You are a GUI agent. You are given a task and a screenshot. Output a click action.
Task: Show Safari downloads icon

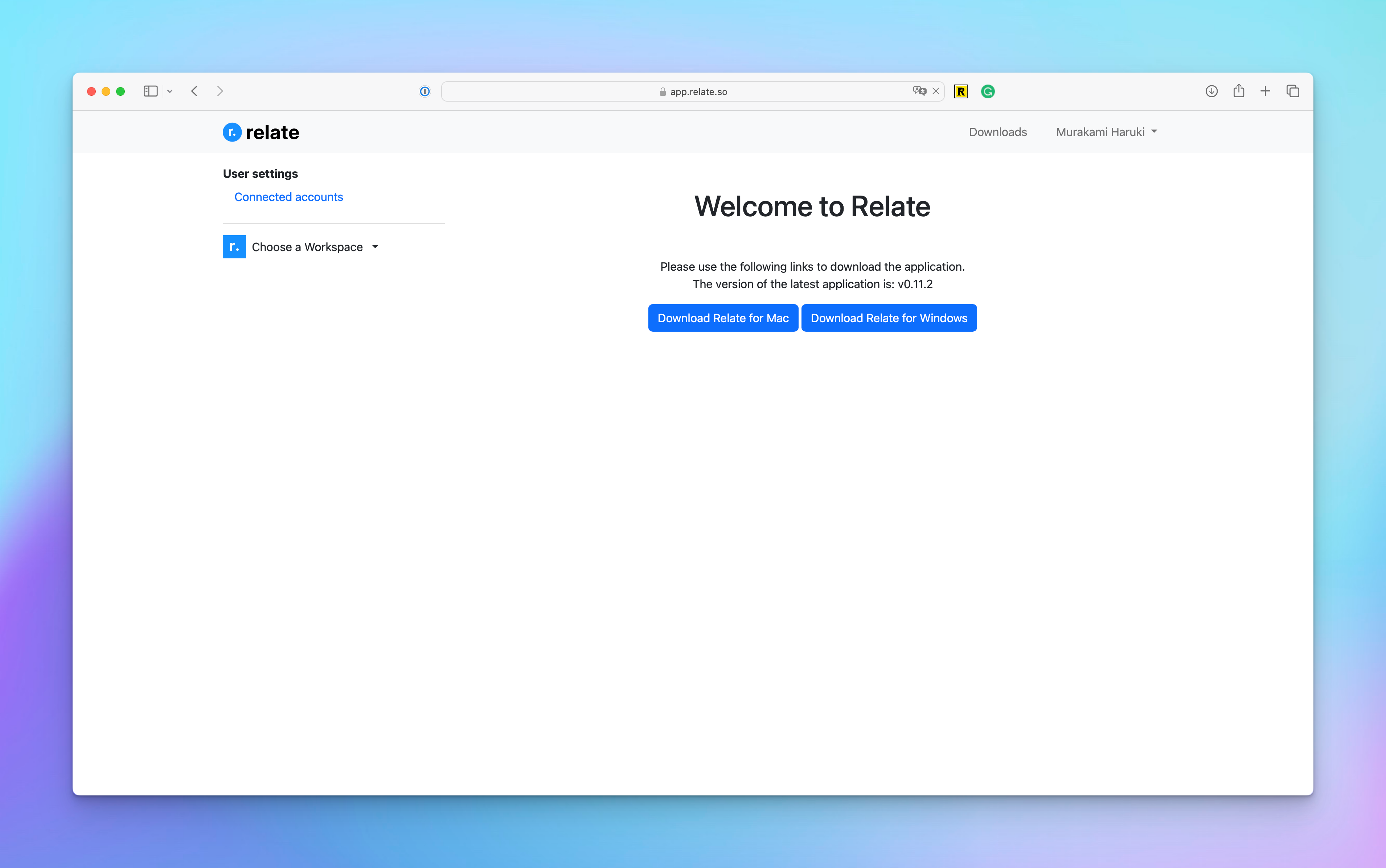click(1211, 91)
